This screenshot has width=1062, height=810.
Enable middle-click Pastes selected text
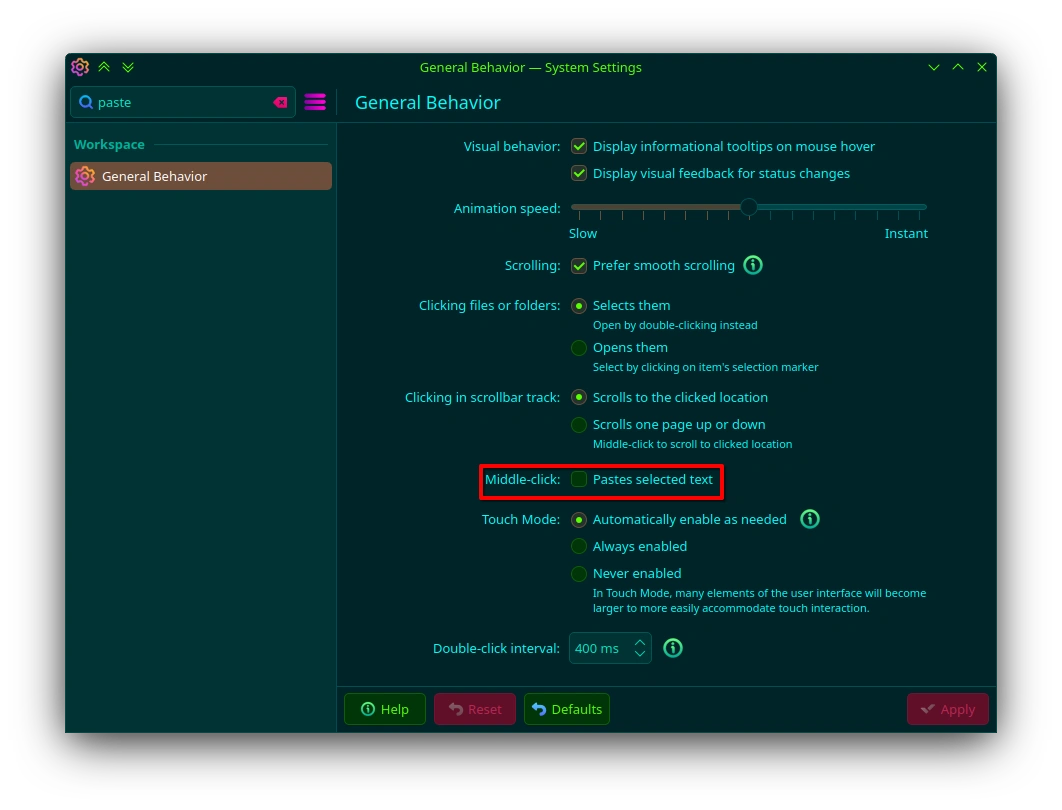pos(579,479)
